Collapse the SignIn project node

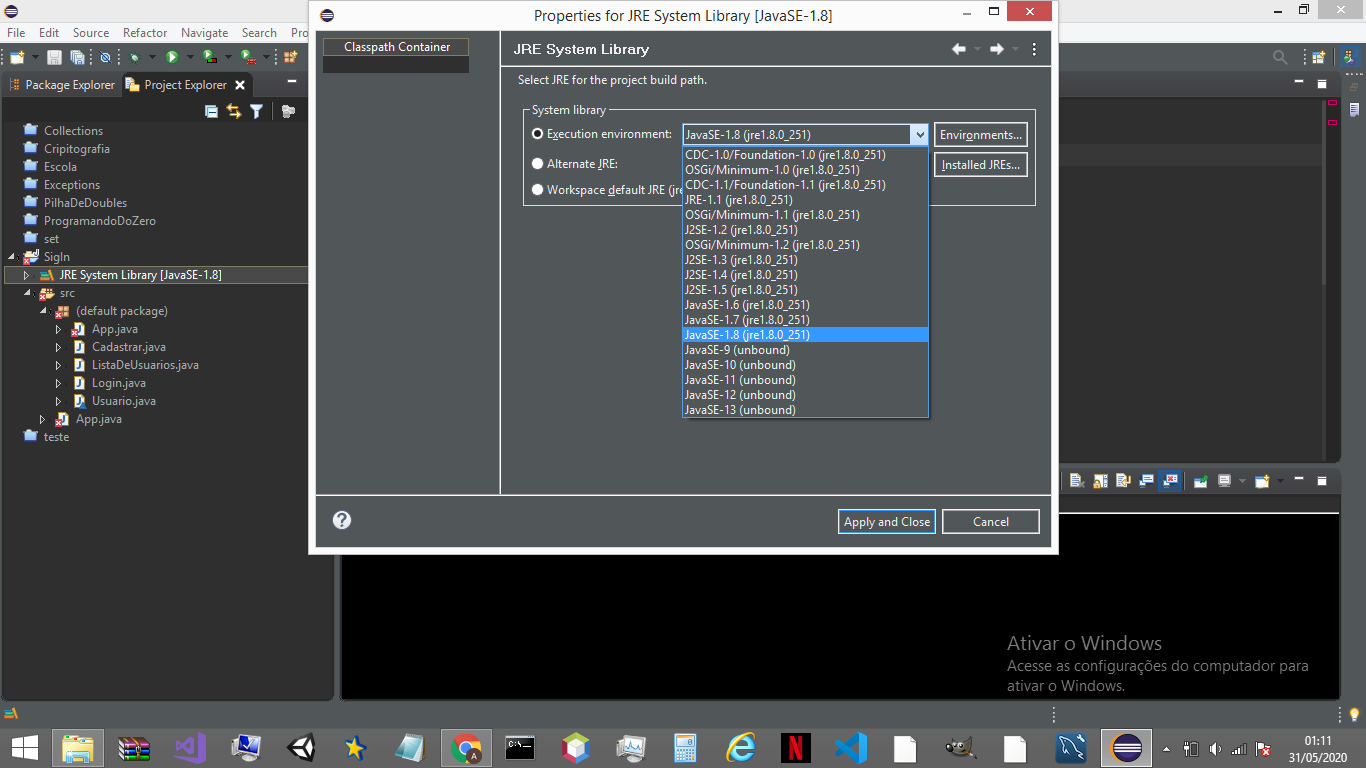(x=11, y=257)
